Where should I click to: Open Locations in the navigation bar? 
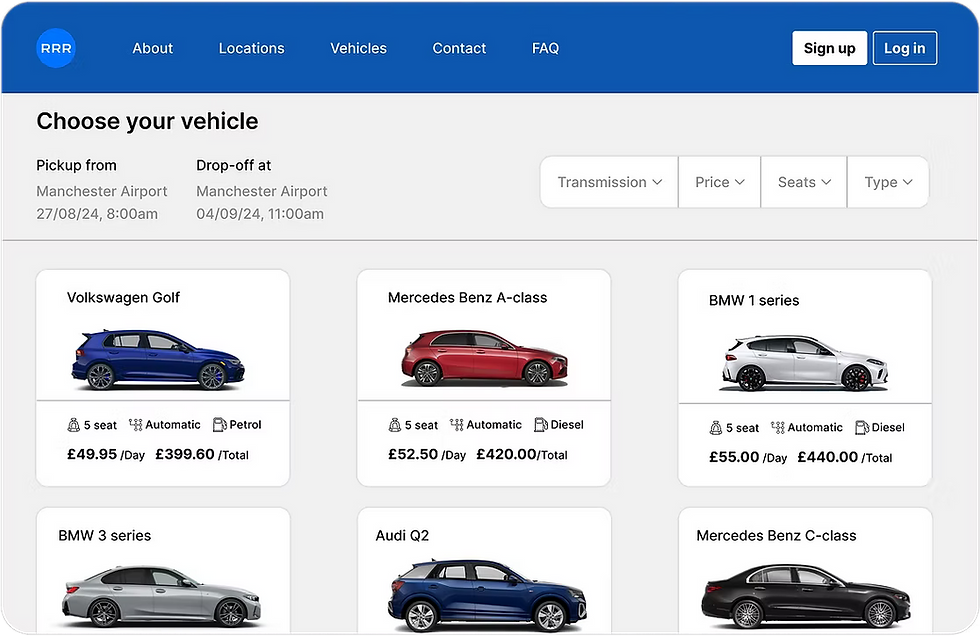[x=251, y=48]
